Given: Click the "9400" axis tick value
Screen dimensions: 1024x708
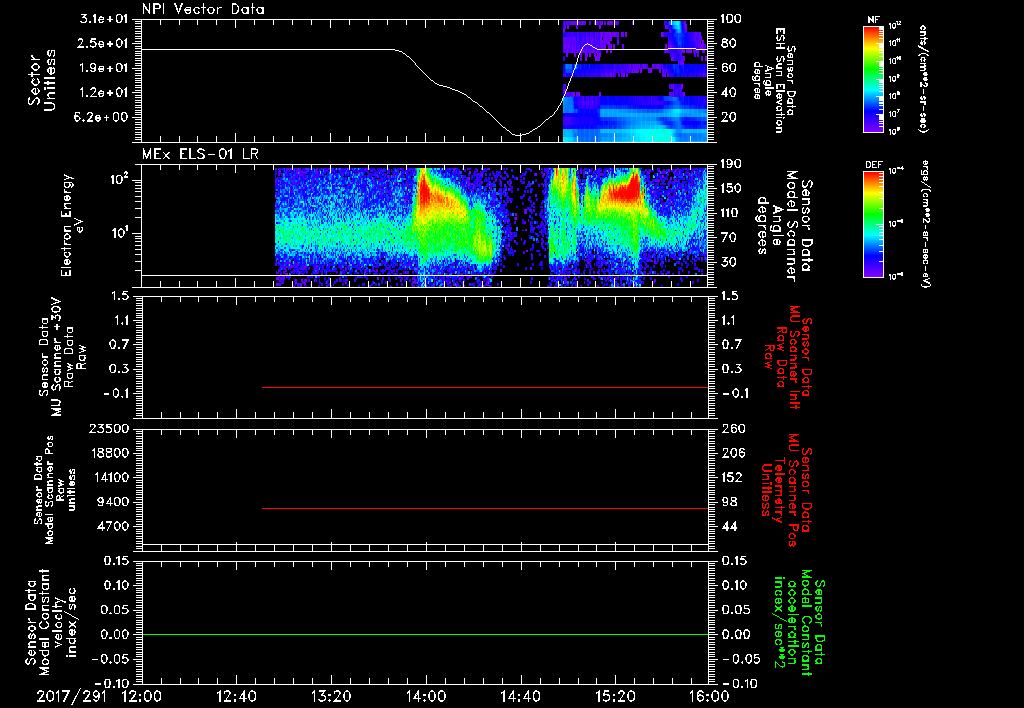Looking at the screenshot, I should (x=112, y=502).
